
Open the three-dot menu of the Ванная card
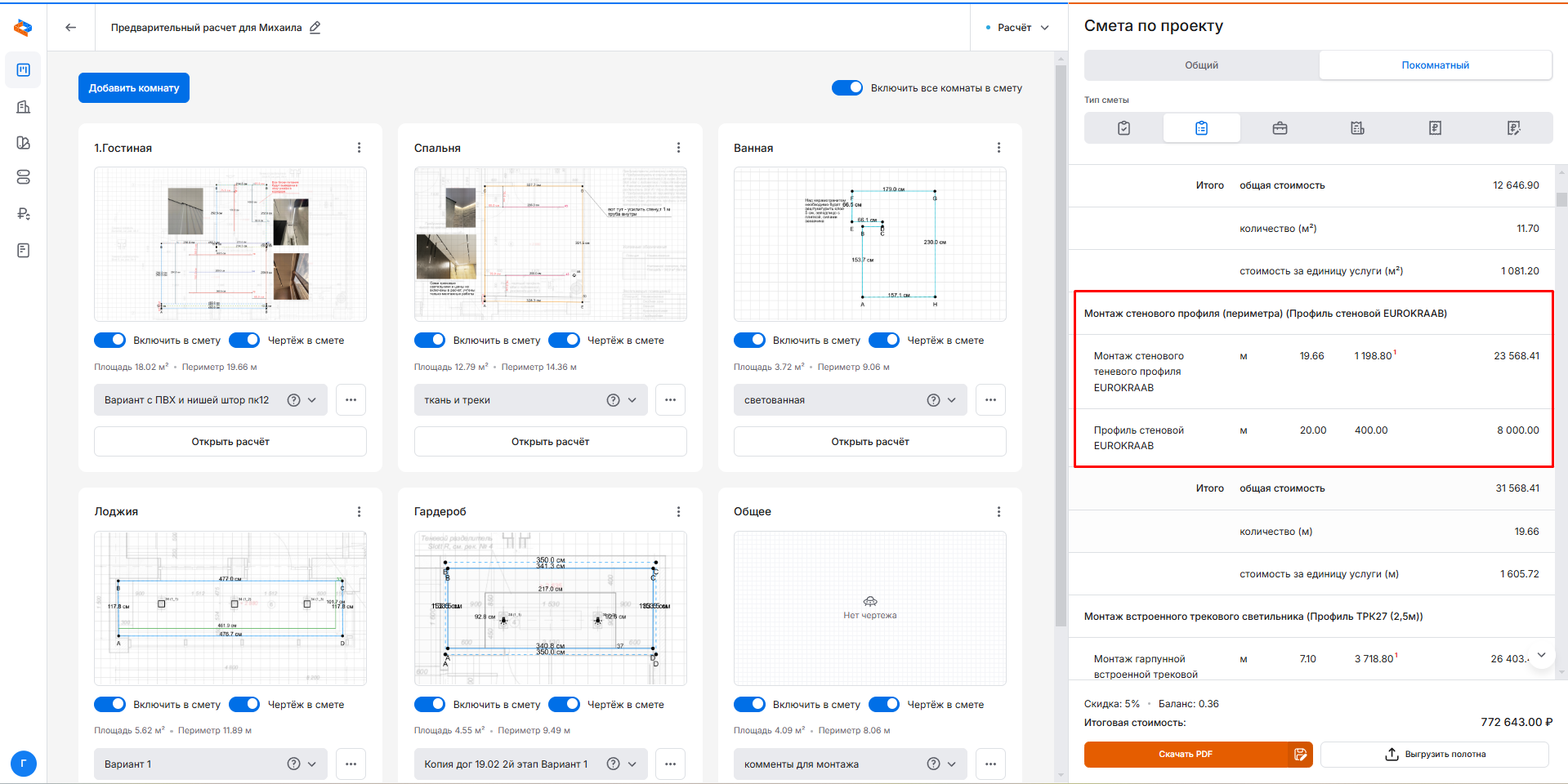click(x=998, y=148)
